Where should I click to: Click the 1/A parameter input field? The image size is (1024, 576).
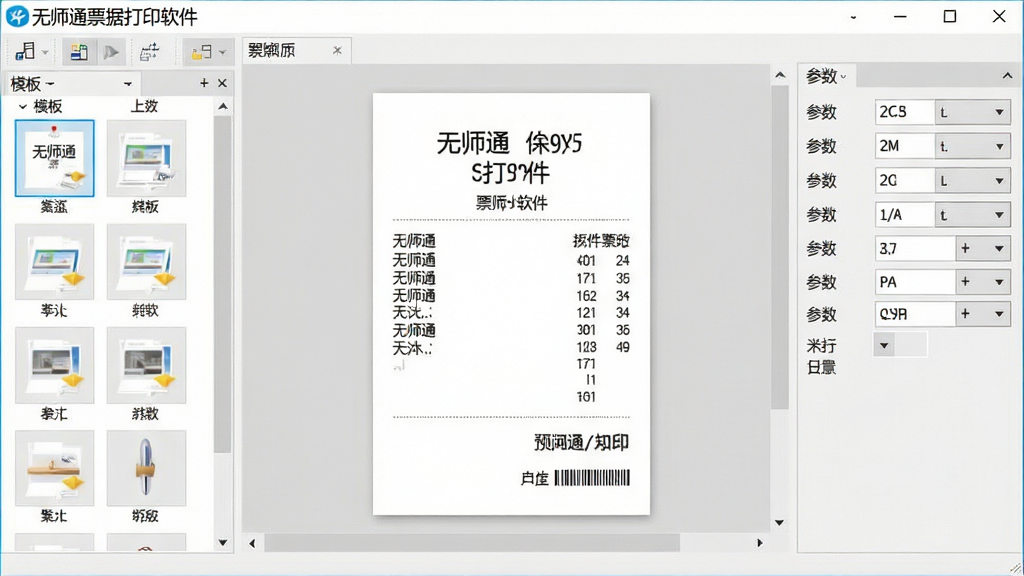(x=904, y=214)
